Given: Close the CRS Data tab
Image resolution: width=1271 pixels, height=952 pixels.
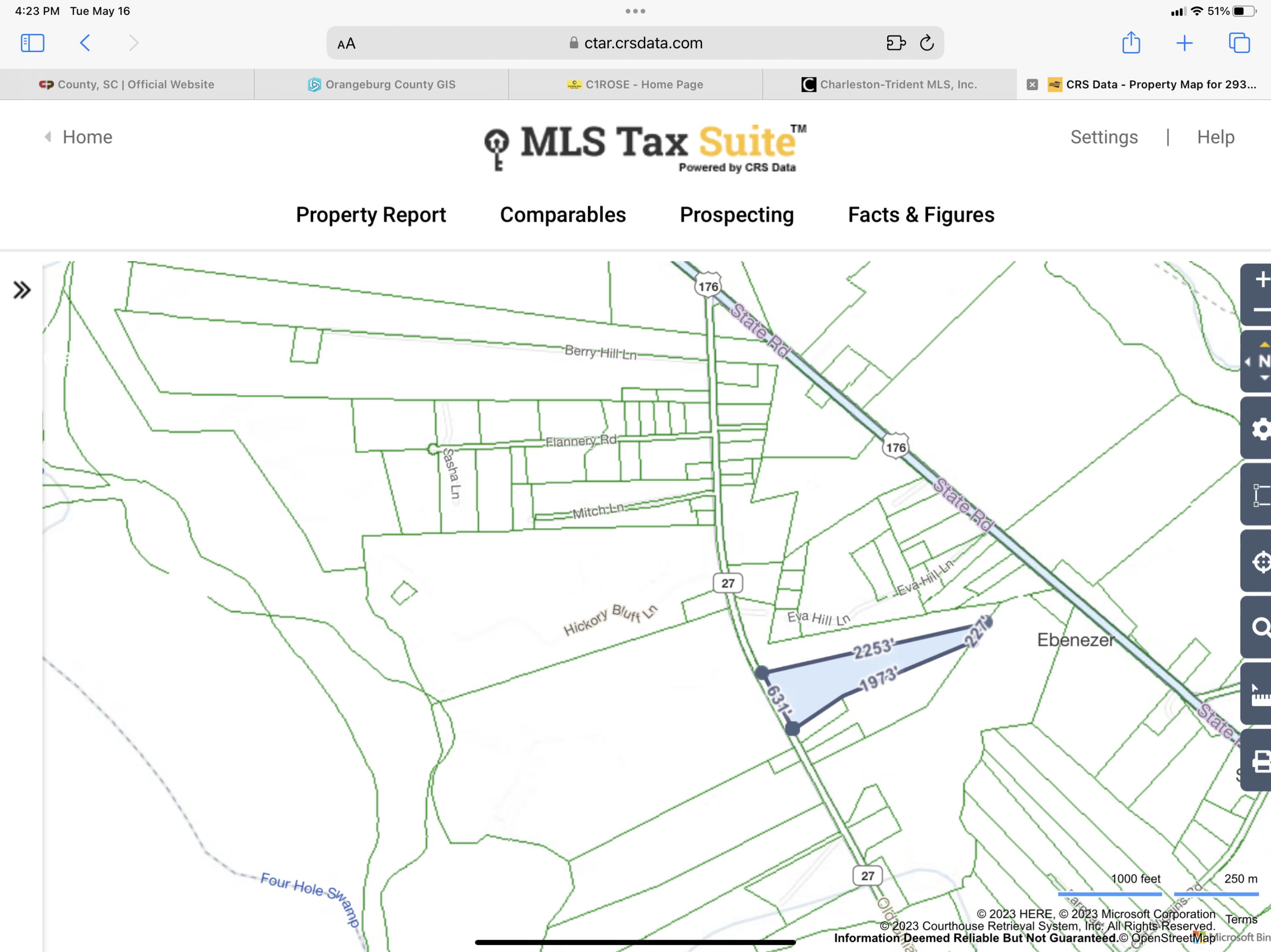Looking at the screenshot, I should pos(1032,84).
